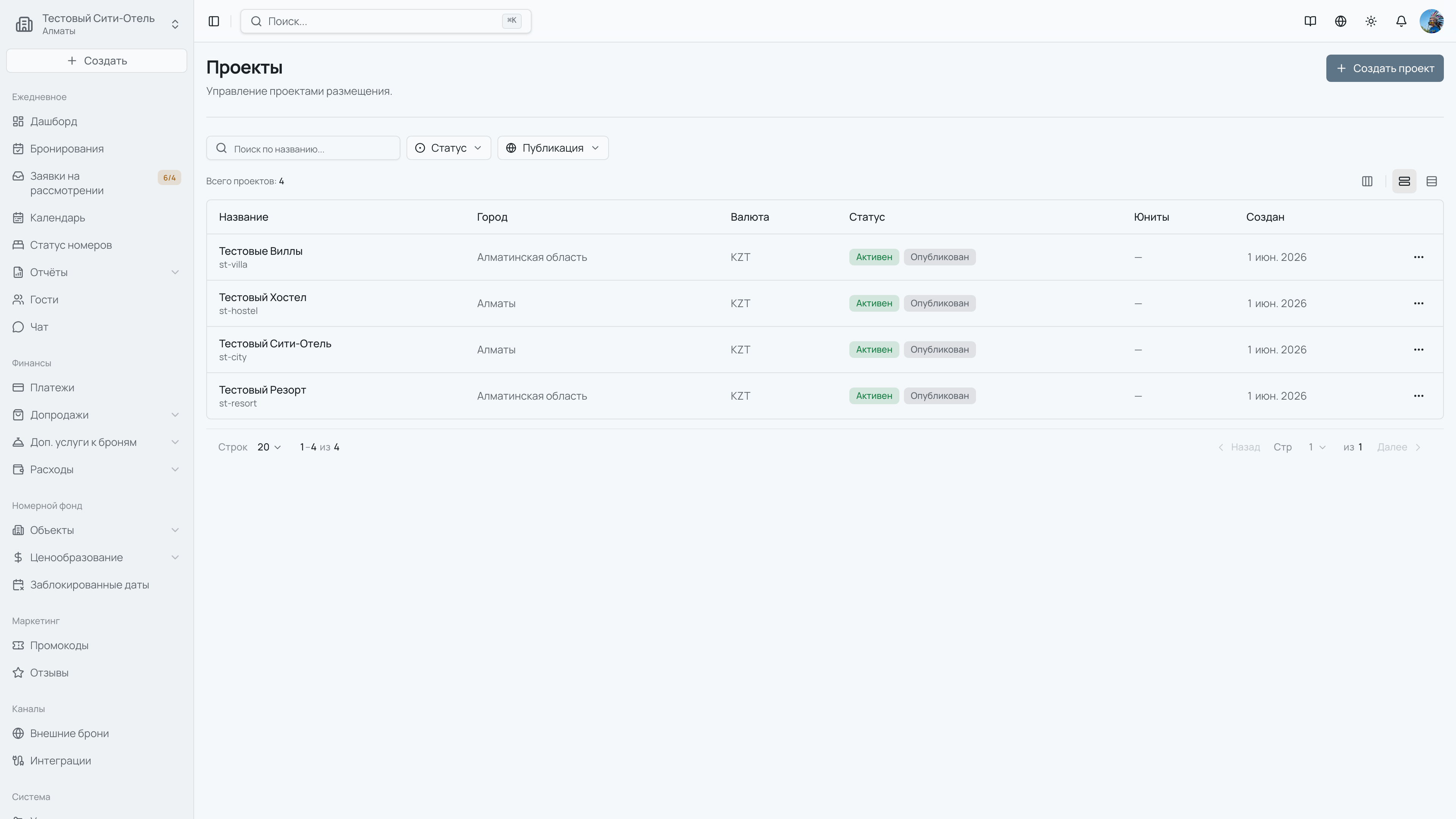Open actions menu for Тестовые Виллы

point(1419,257)
